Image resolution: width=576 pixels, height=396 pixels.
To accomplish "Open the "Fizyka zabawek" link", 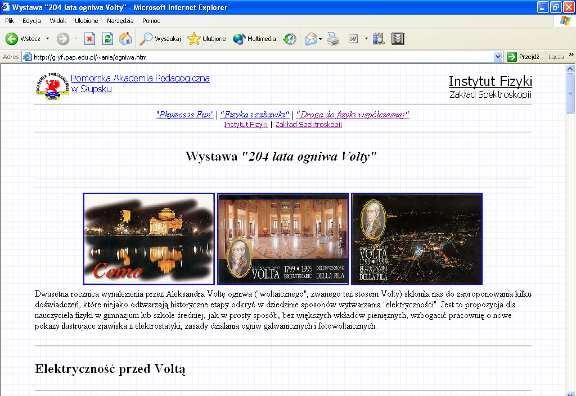I will tap(255, 115).
